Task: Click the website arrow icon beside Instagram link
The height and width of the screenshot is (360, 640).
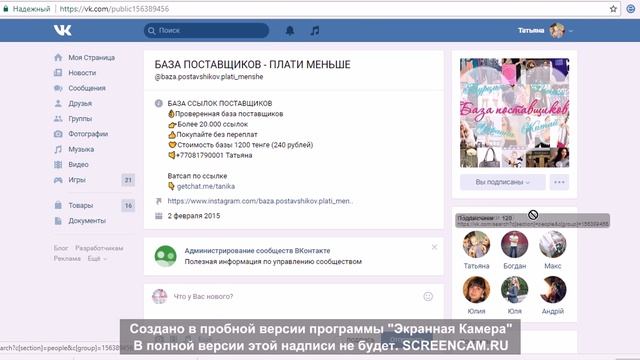Action: [x=159, y=201]
